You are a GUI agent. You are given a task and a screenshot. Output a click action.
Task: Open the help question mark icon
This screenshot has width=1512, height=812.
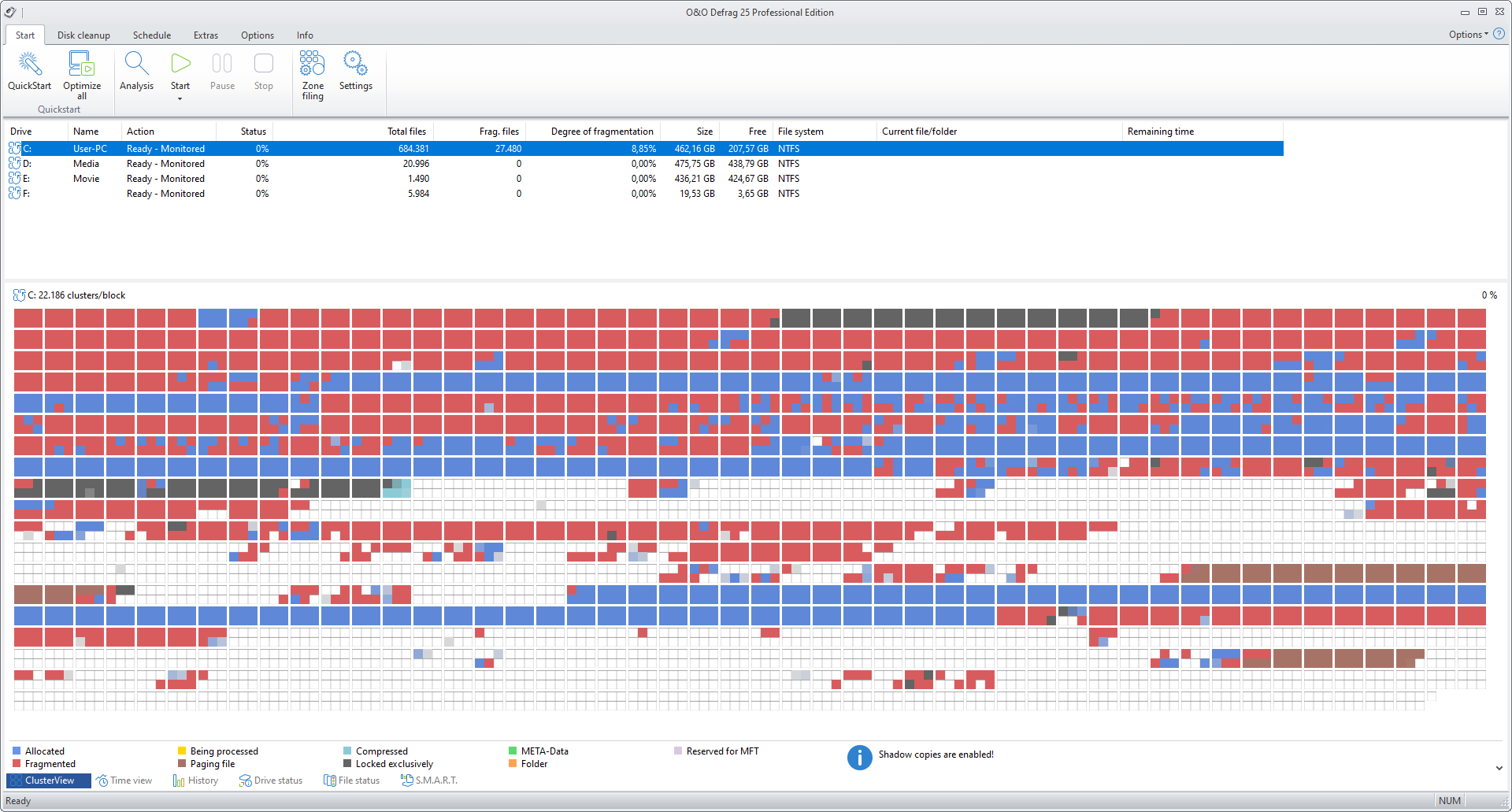click(x=1499, y=34)
